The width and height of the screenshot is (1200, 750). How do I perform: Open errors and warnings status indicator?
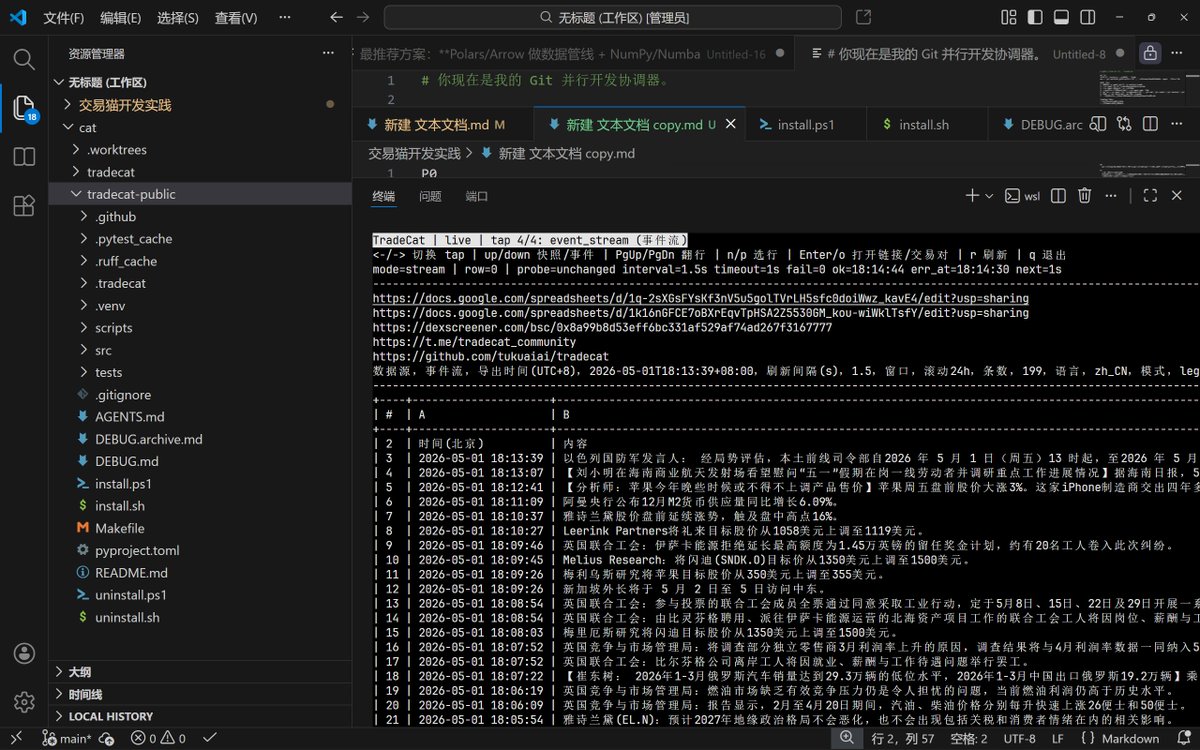click(157, 739)
